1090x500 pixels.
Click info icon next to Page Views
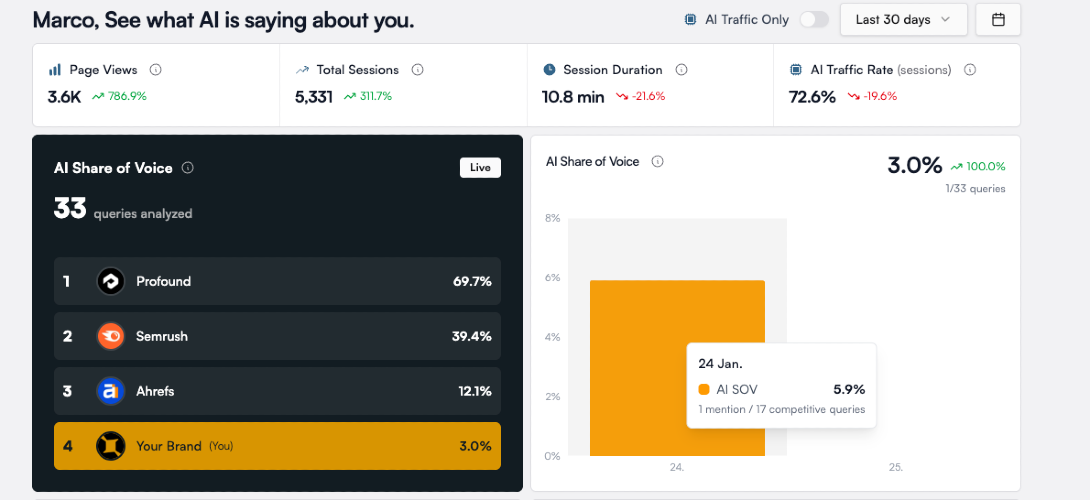pos(156,70)
